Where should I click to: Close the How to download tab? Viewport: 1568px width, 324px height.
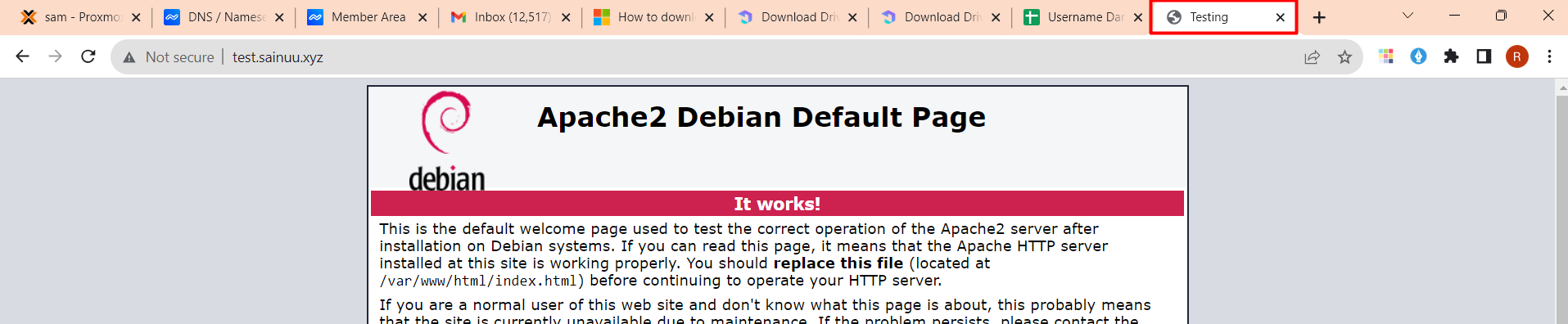point(709,17)
